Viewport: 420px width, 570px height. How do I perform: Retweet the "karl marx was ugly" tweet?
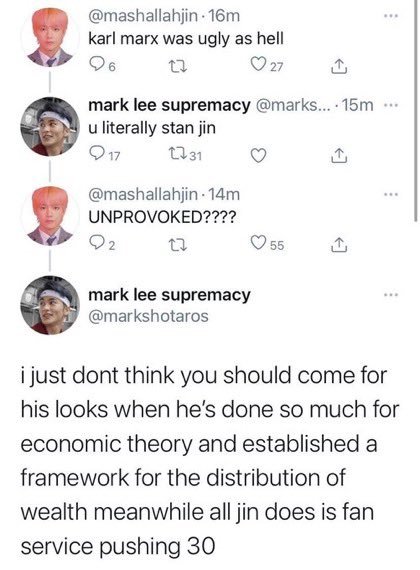179,66
